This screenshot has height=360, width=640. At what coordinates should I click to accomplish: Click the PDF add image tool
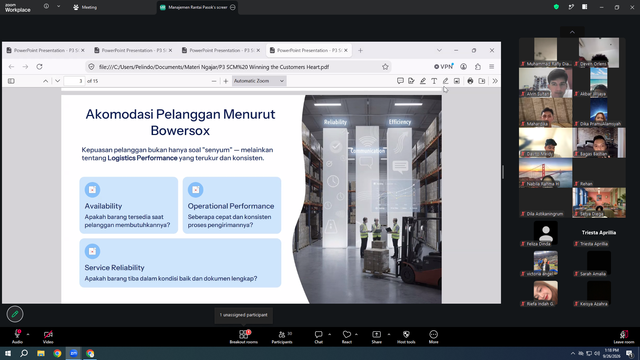[x=457, y=81]
